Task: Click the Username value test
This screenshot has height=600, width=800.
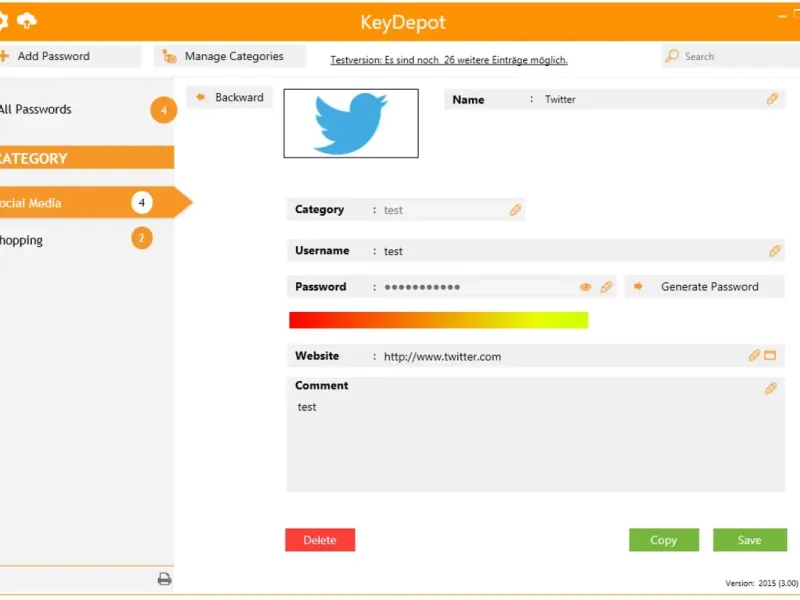Action: tap(393, 251)
